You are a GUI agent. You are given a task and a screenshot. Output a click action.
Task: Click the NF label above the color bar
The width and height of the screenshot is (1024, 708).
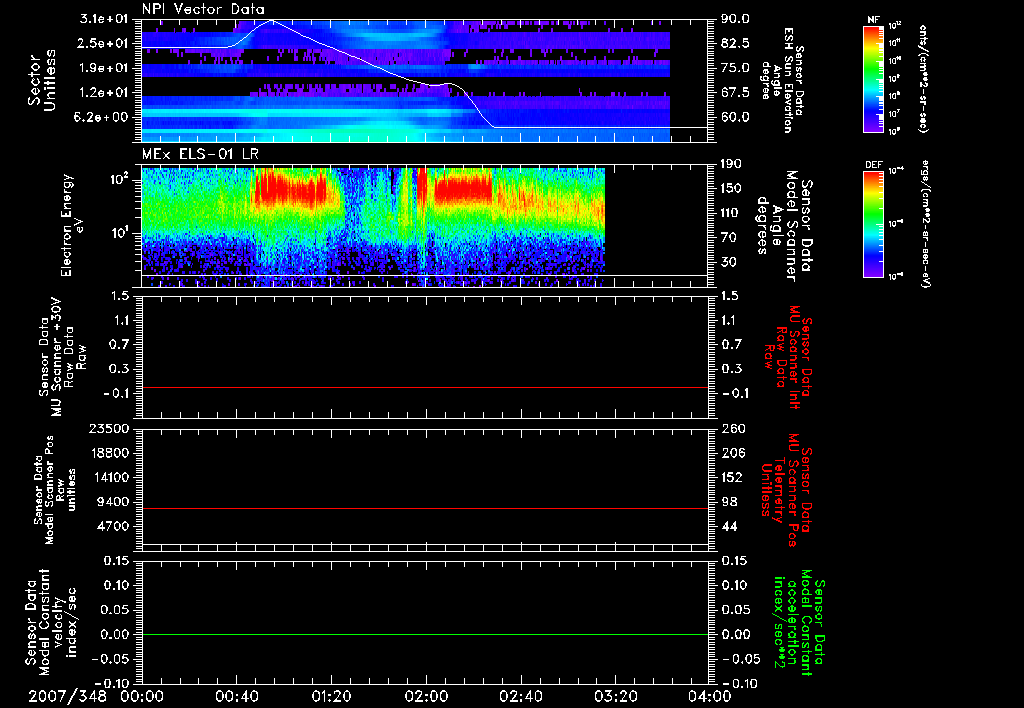874,20
